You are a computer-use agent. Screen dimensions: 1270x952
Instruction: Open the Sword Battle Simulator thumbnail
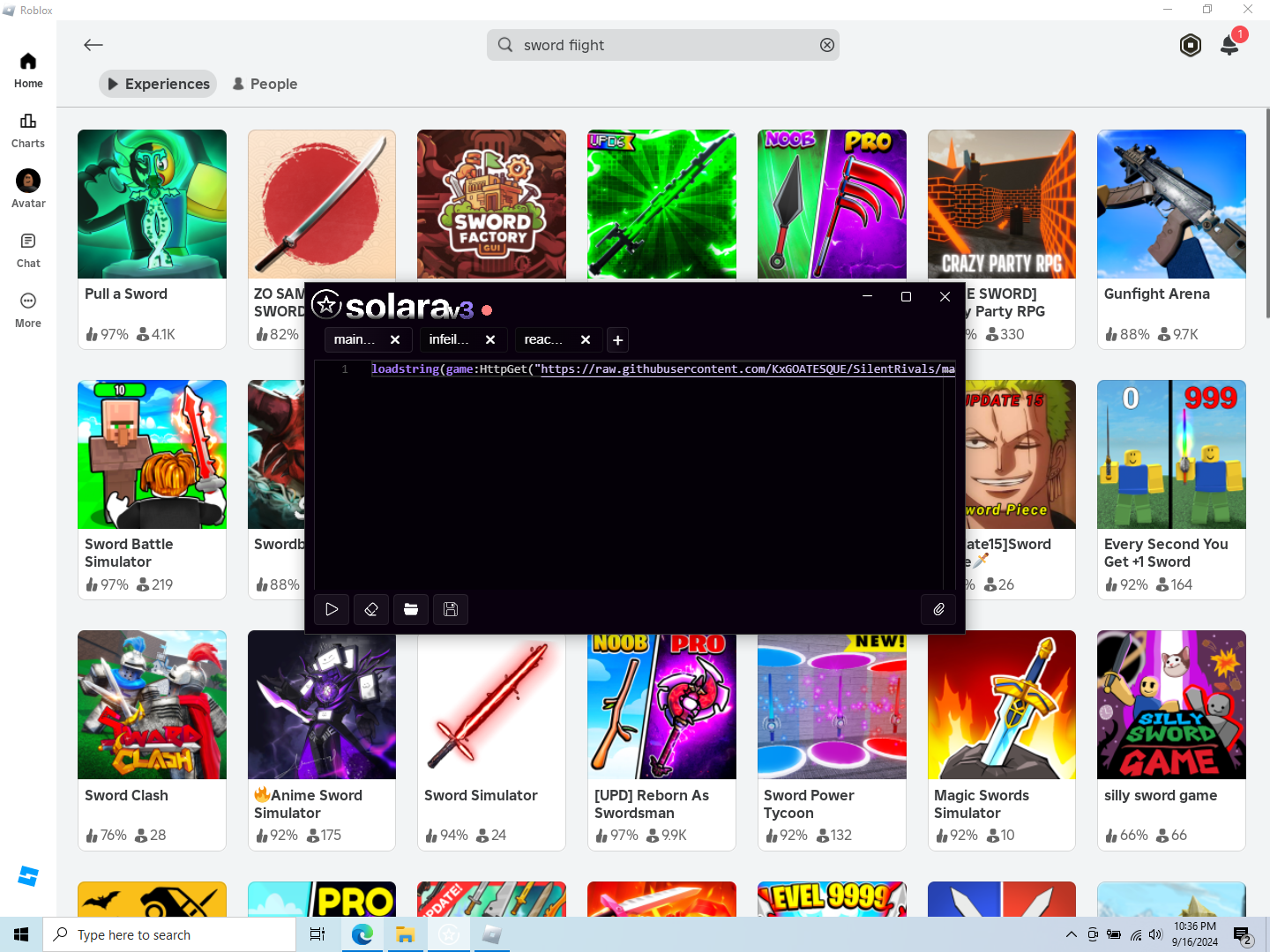(152, 454)
